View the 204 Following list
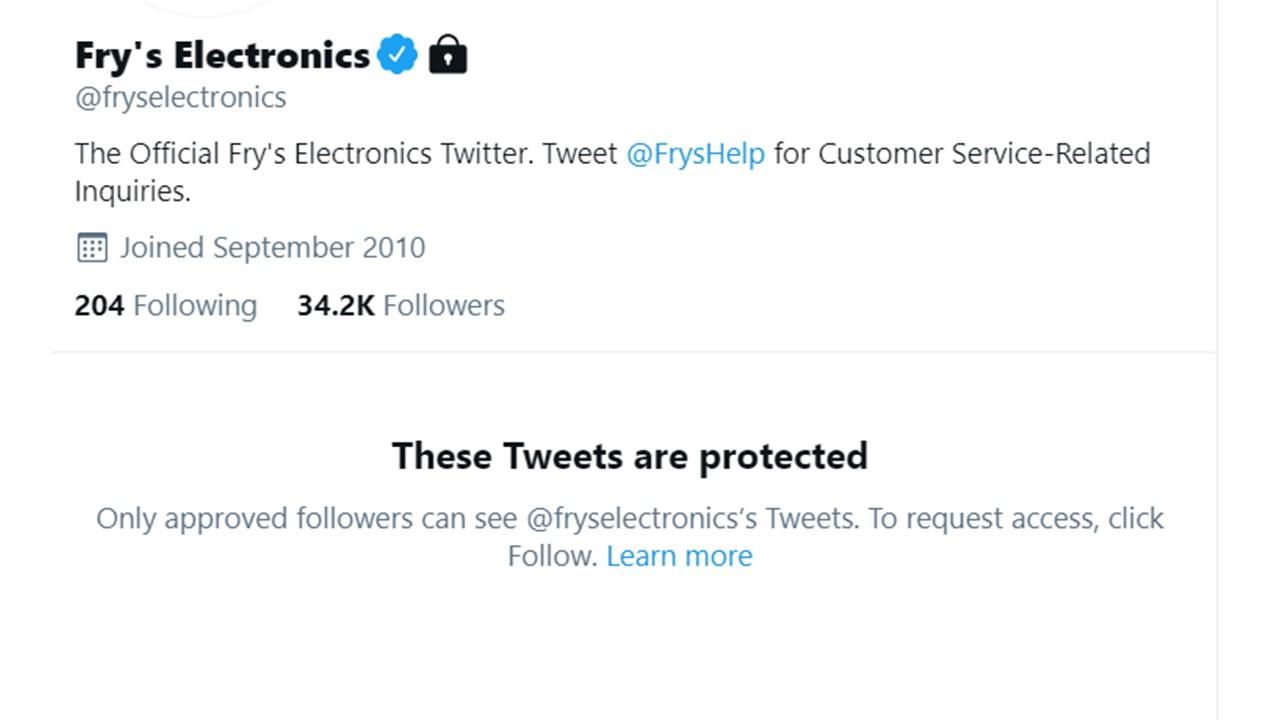Viewport: 1280px width, 720px height. pos(165,305)
